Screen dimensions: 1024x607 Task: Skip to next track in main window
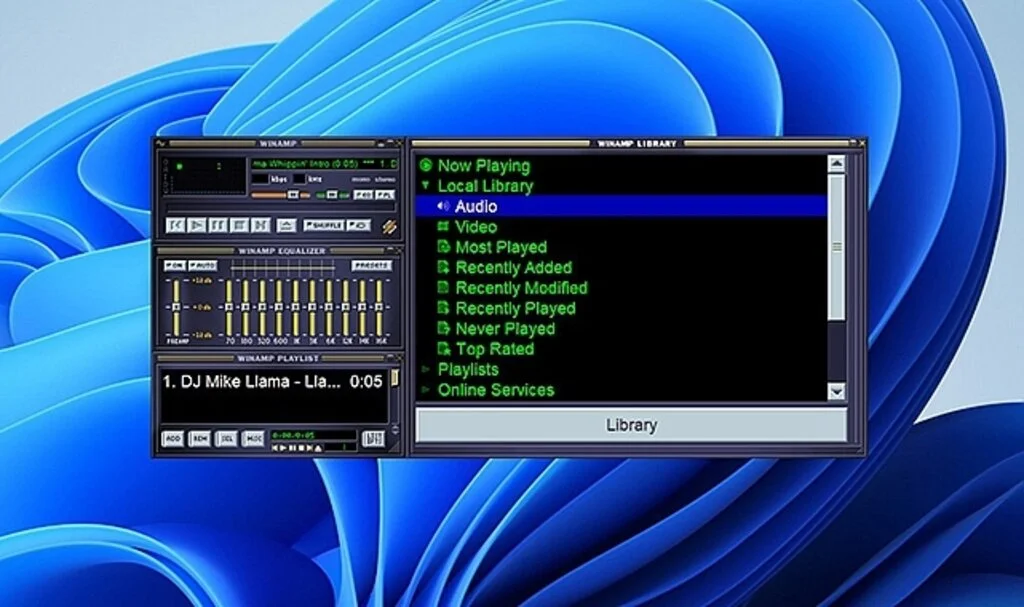click(x=261, y=225)
